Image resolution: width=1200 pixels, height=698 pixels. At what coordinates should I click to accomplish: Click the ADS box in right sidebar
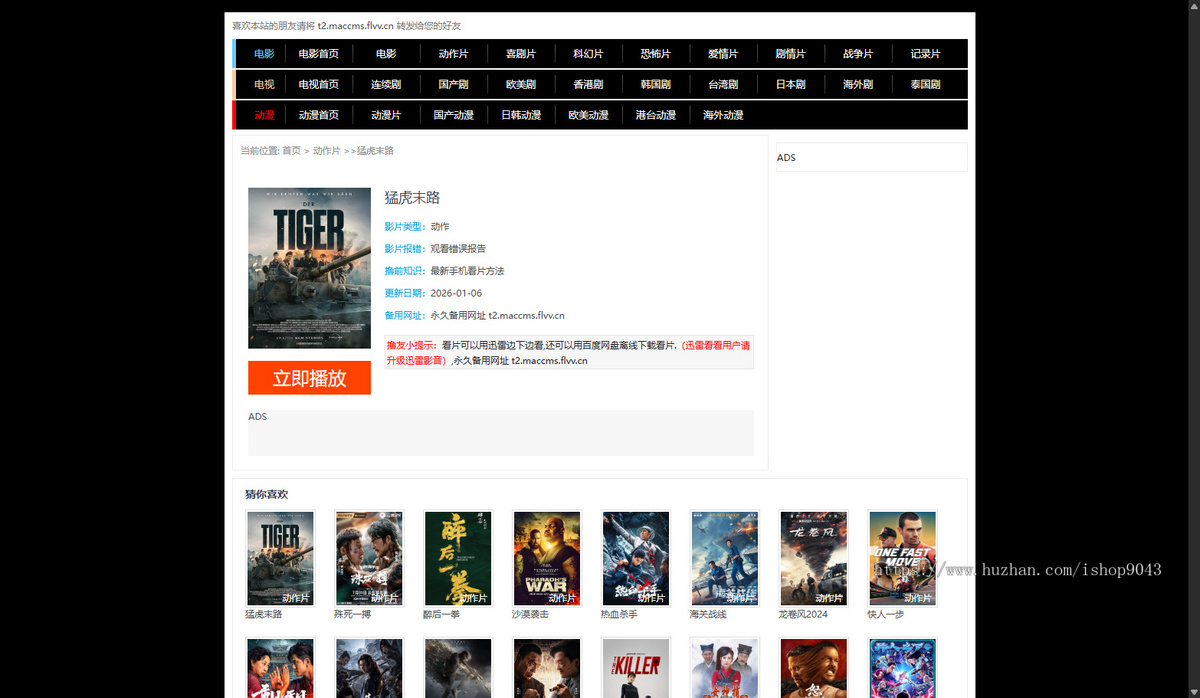point(872,157)
